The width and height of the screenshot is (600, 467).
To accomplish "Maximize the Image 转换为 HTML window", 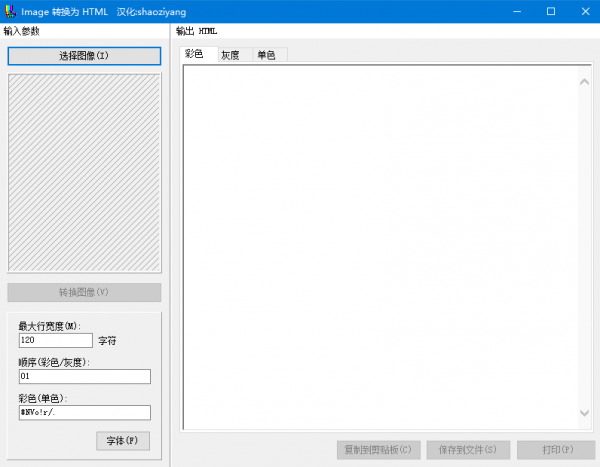I will click(551, 11).
